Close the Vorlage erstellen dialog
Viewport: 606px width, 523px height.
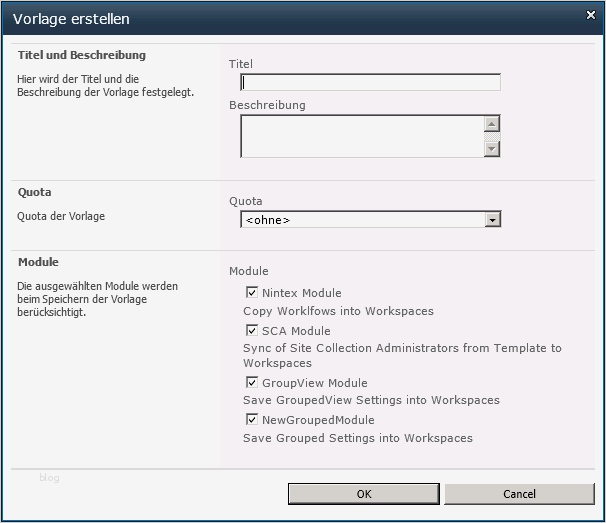click(x=591, y=16)
